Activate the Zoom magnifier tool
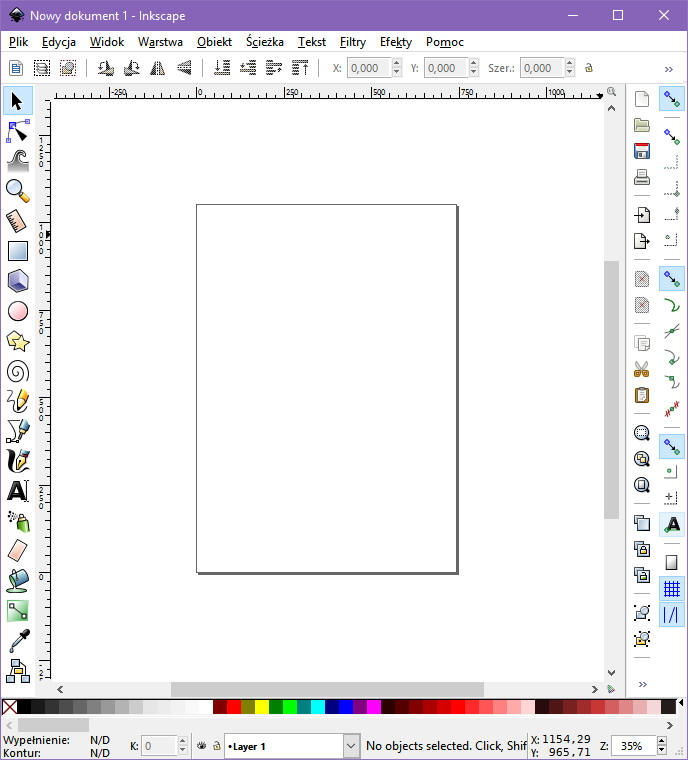Screen dimensions: 688x760 [17, 190]
